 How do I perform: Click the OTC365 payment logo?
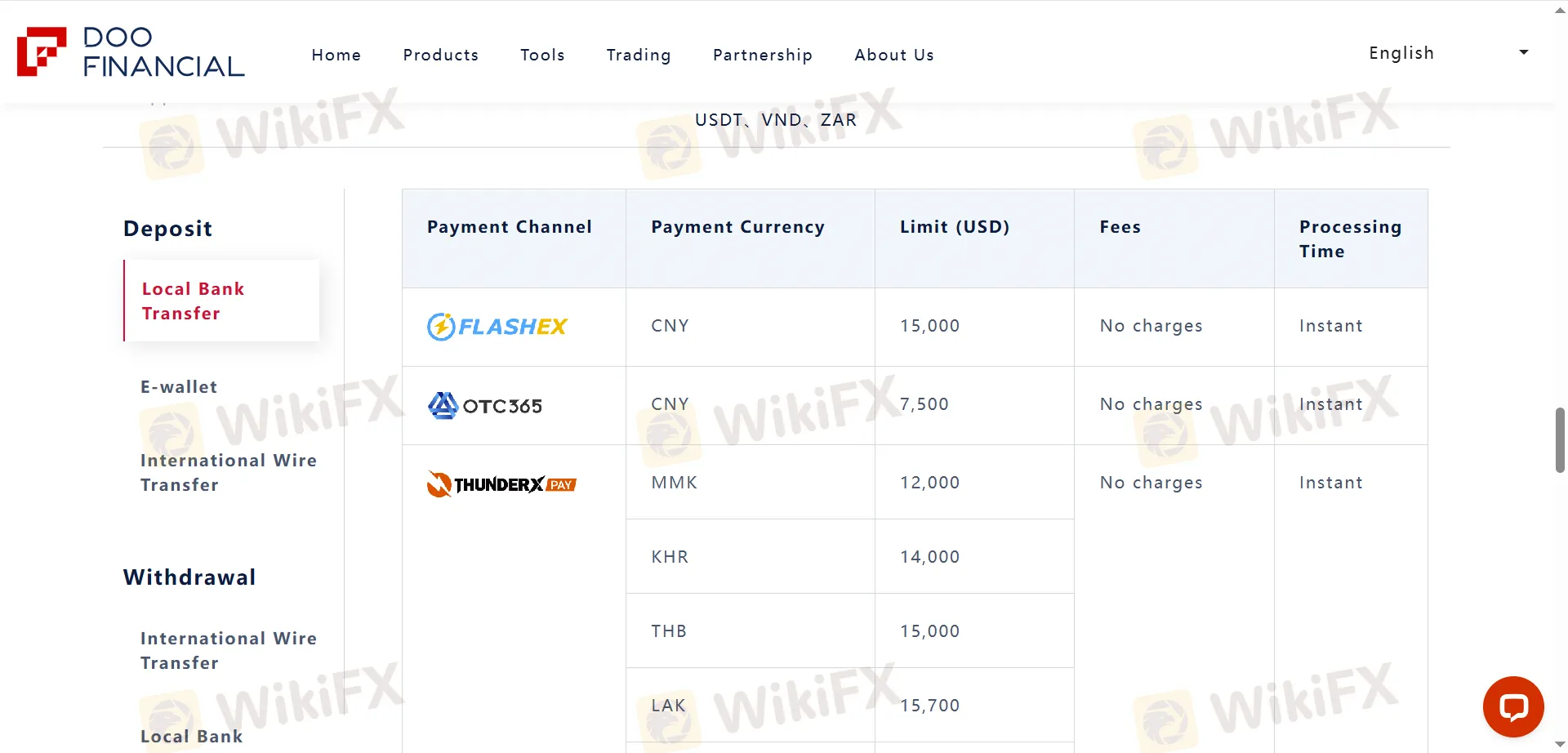click(x=485, y=406)
